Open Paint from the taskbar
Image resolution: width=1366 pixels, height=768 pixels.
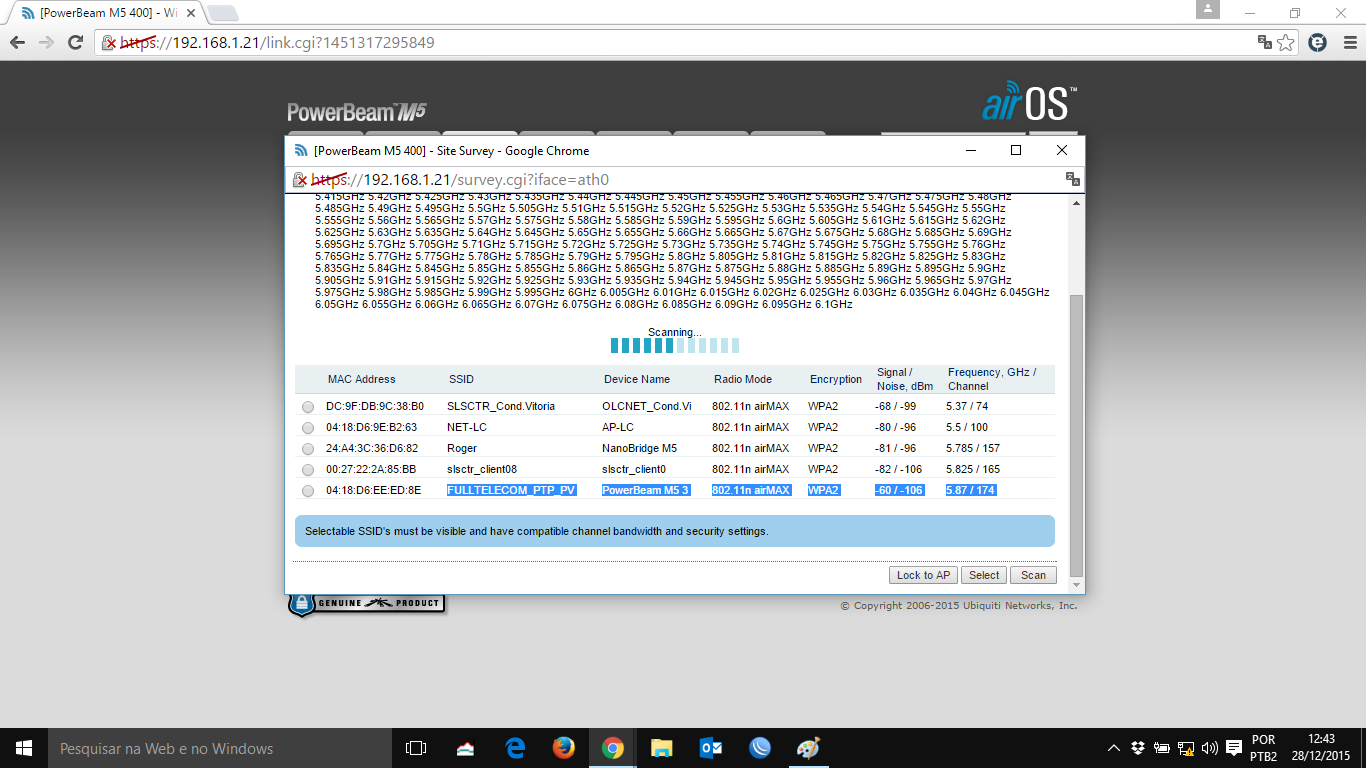click(x=808, y=748)
